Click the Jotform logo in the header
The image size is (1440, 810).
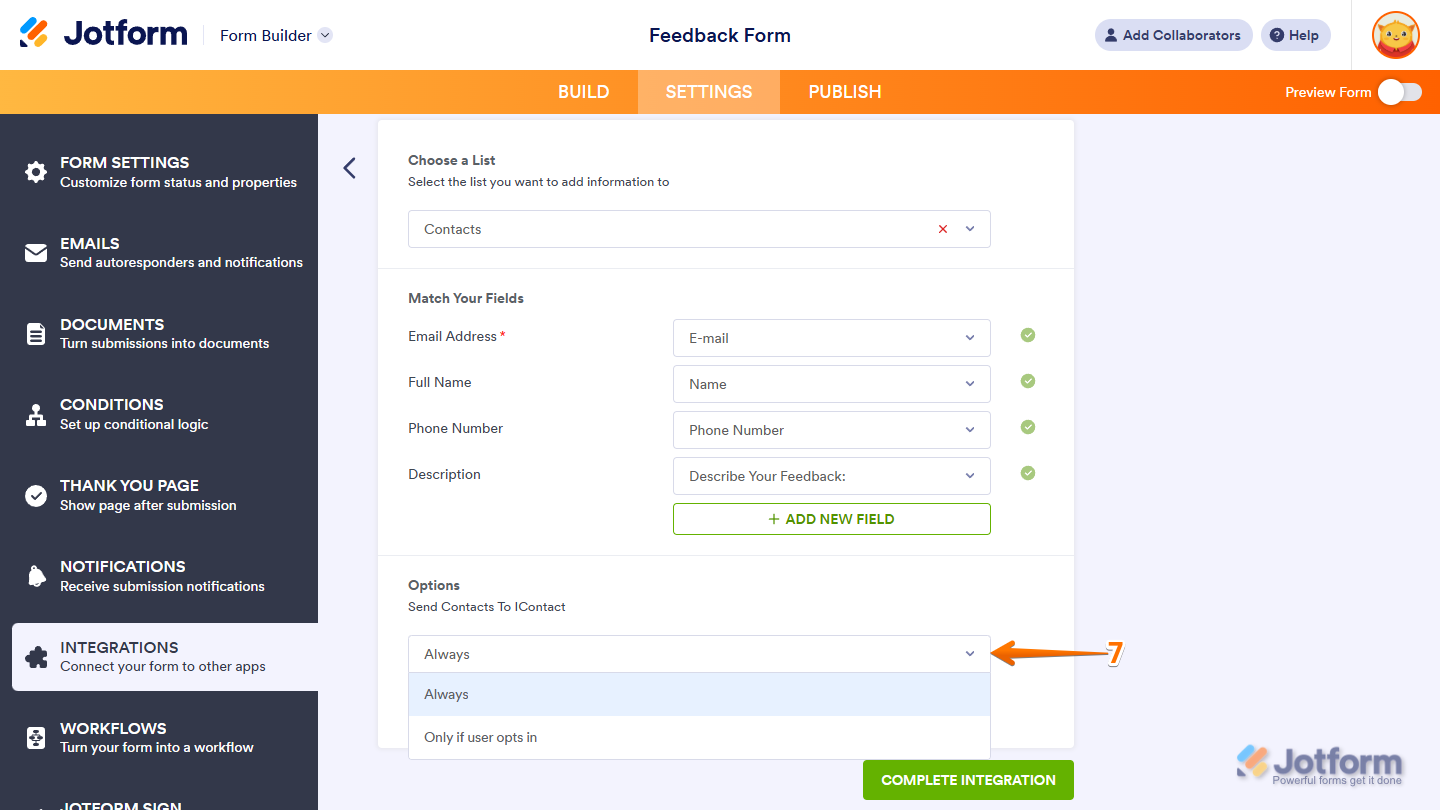(103, 32)
